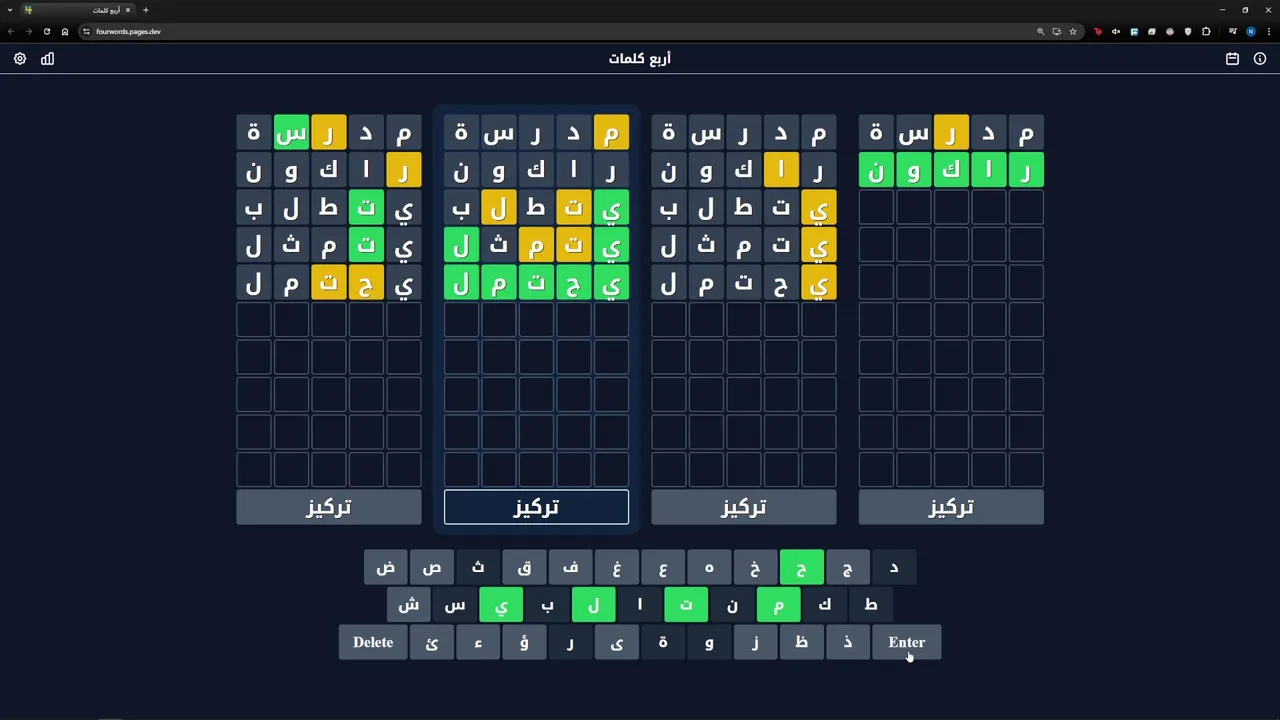Screen dimensions: 1280x720
Task: Open the Chrome three-dot menu
Action: tap(1268, 31)
